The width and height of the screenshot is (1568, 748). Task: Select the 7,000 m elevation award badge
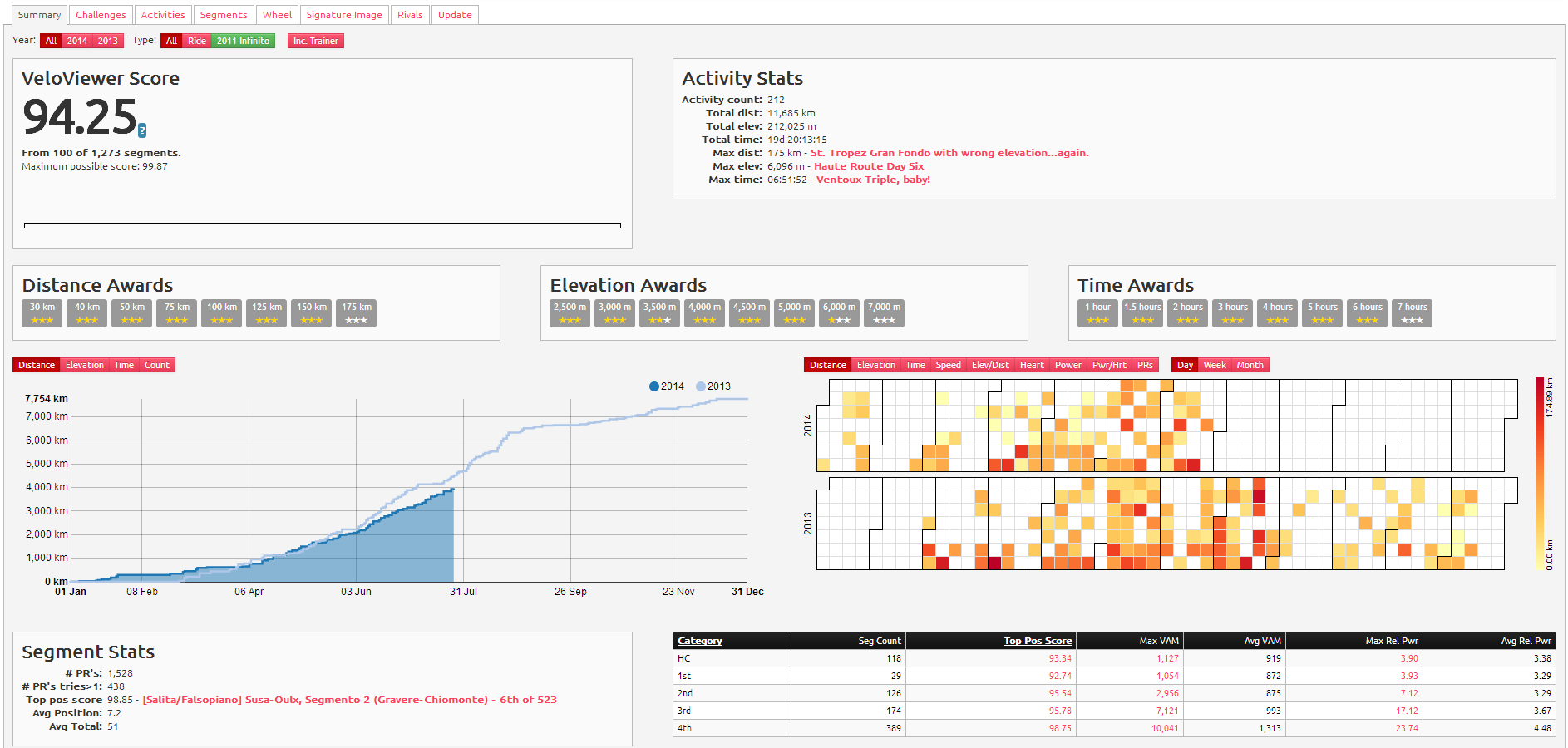coord(884,313)
